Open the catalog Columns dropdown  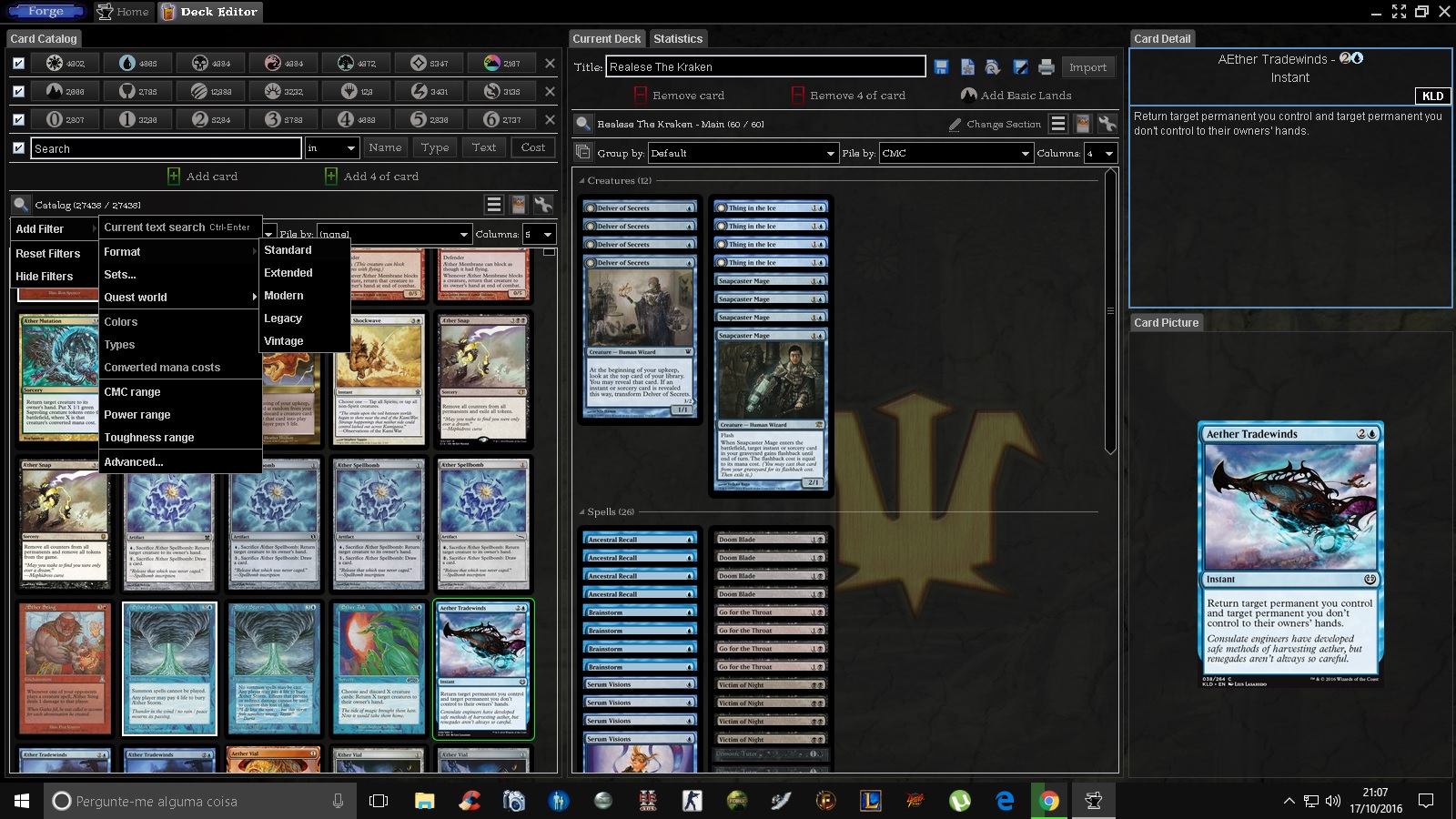(539, 234)
